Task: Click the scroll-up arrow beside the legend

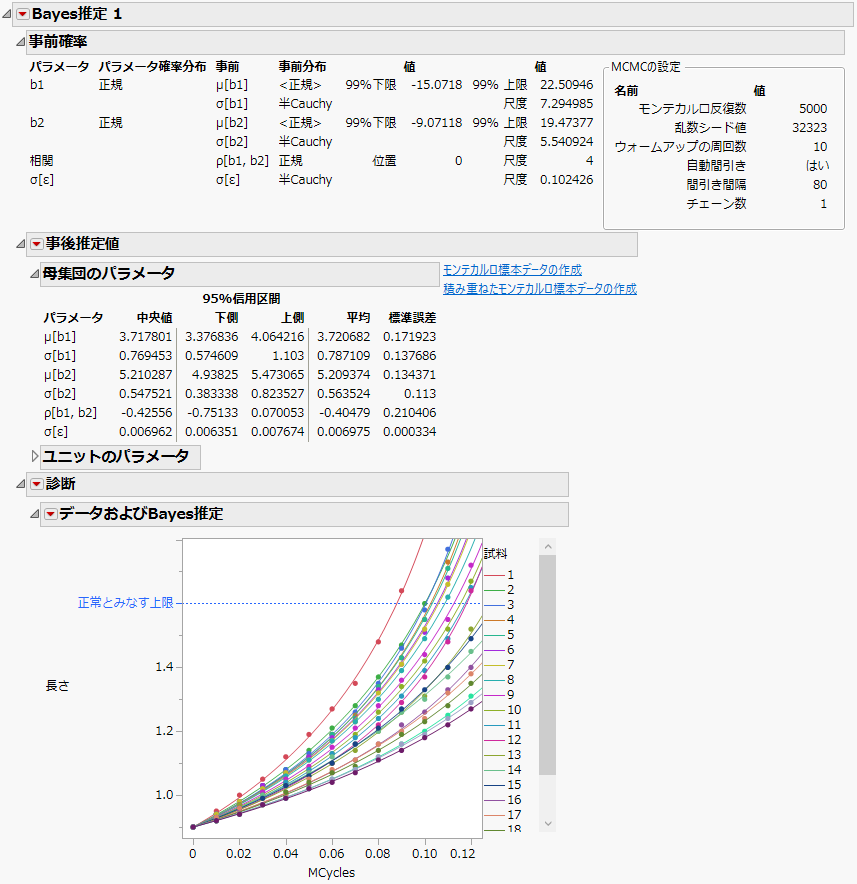Action: point(546,545)
